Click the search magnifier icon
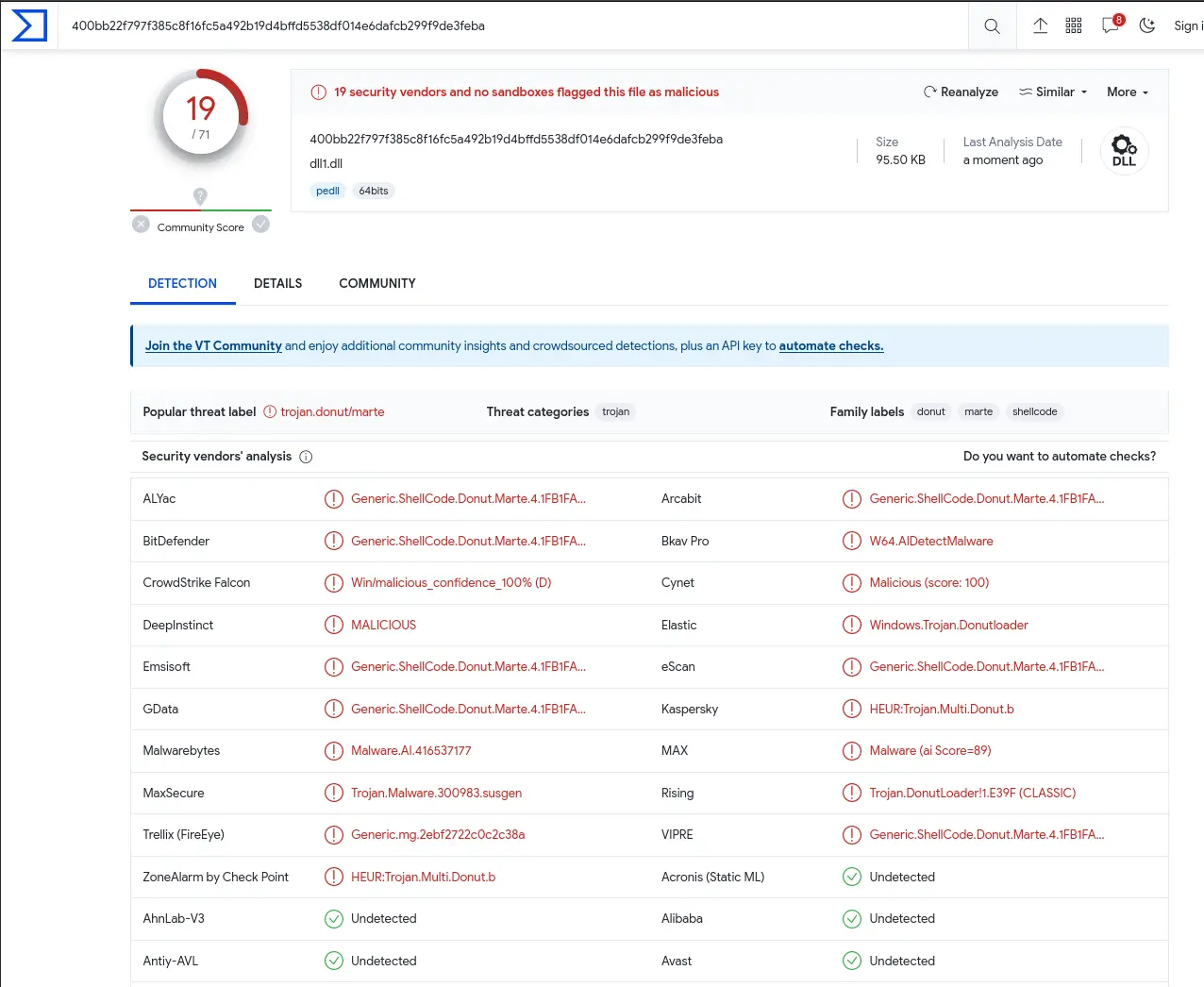 pyautogui.click(x=992, y=26)
